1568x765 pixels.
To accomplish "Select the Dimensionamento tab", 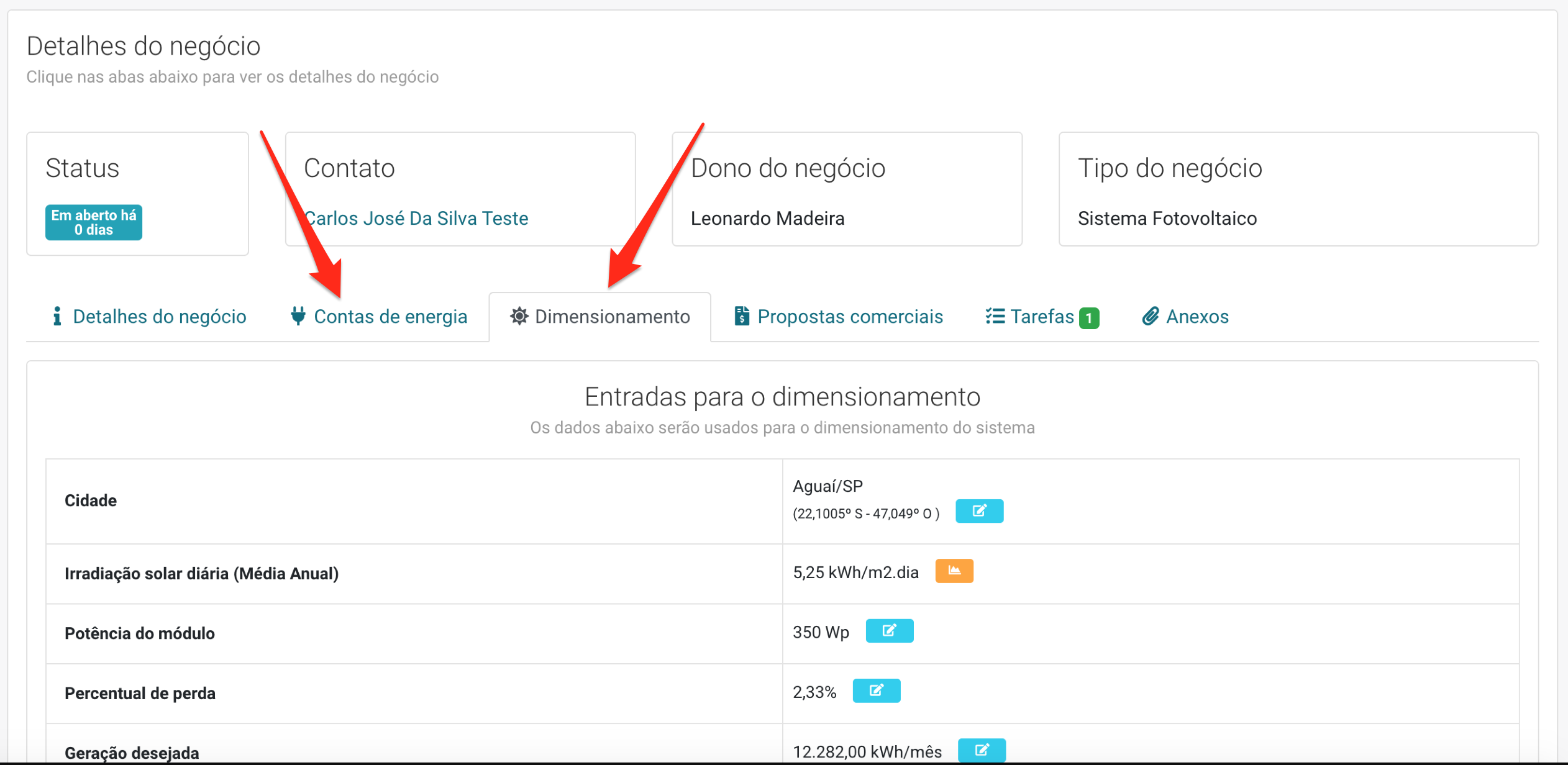I will pyautogui.click(x=600, y=317).
